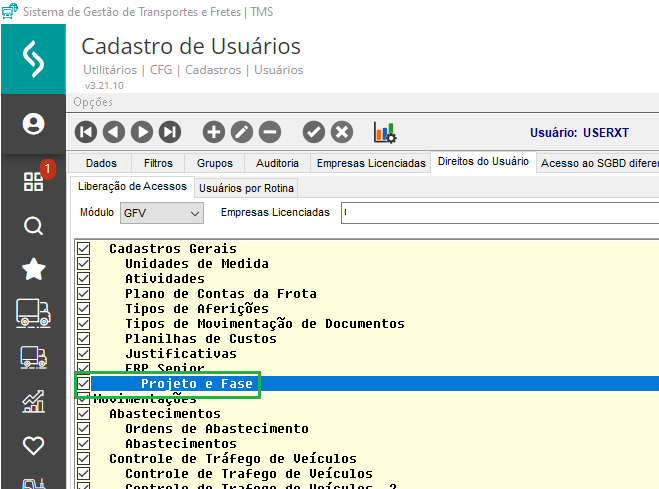Confirm changes with the checkmark icon
This screenshot has height=489, width=659.
314,132
